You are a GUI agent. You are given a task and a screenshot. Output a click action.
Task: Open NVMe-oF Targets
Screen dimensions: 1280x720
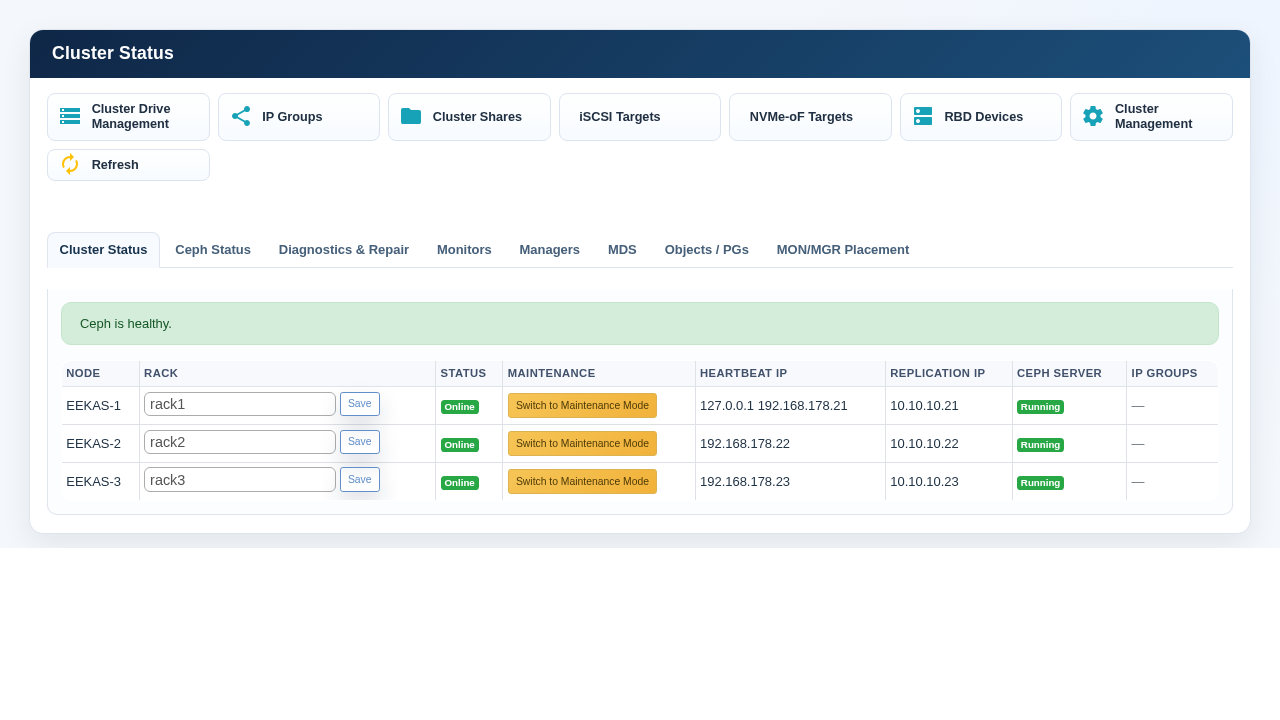pyautogui.click(x=810, y=117)
